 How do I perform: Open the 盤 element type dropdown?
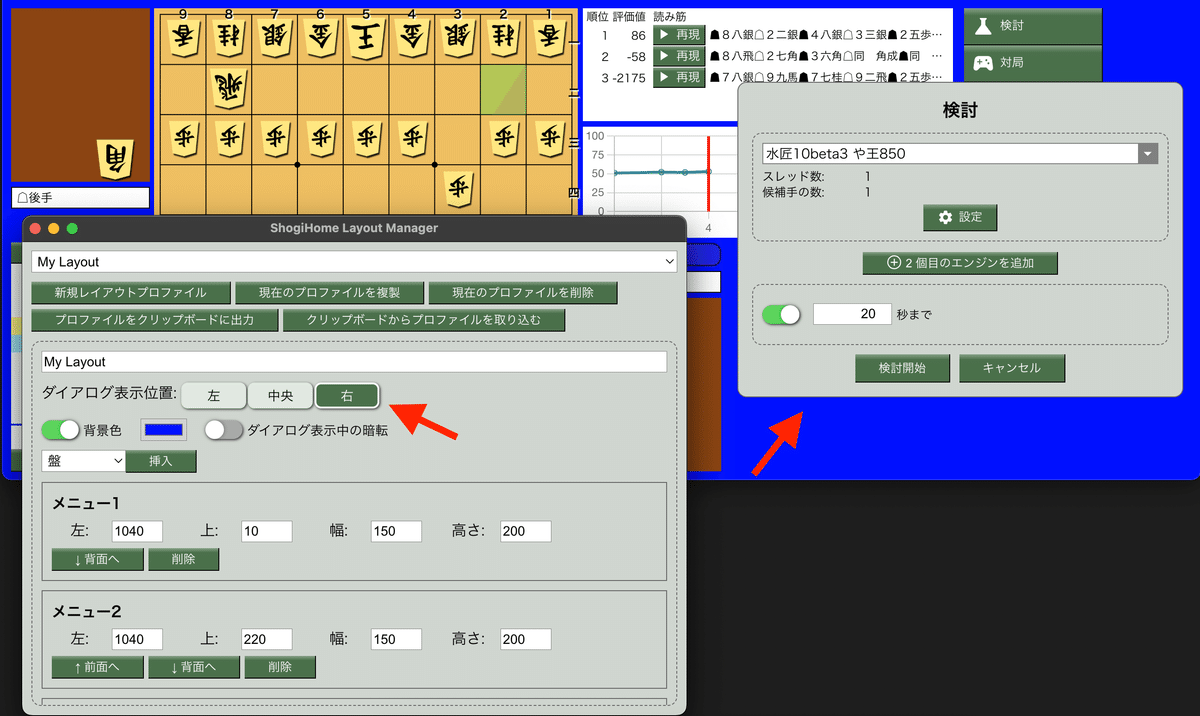pyautogui.click(x=83, y=460)
